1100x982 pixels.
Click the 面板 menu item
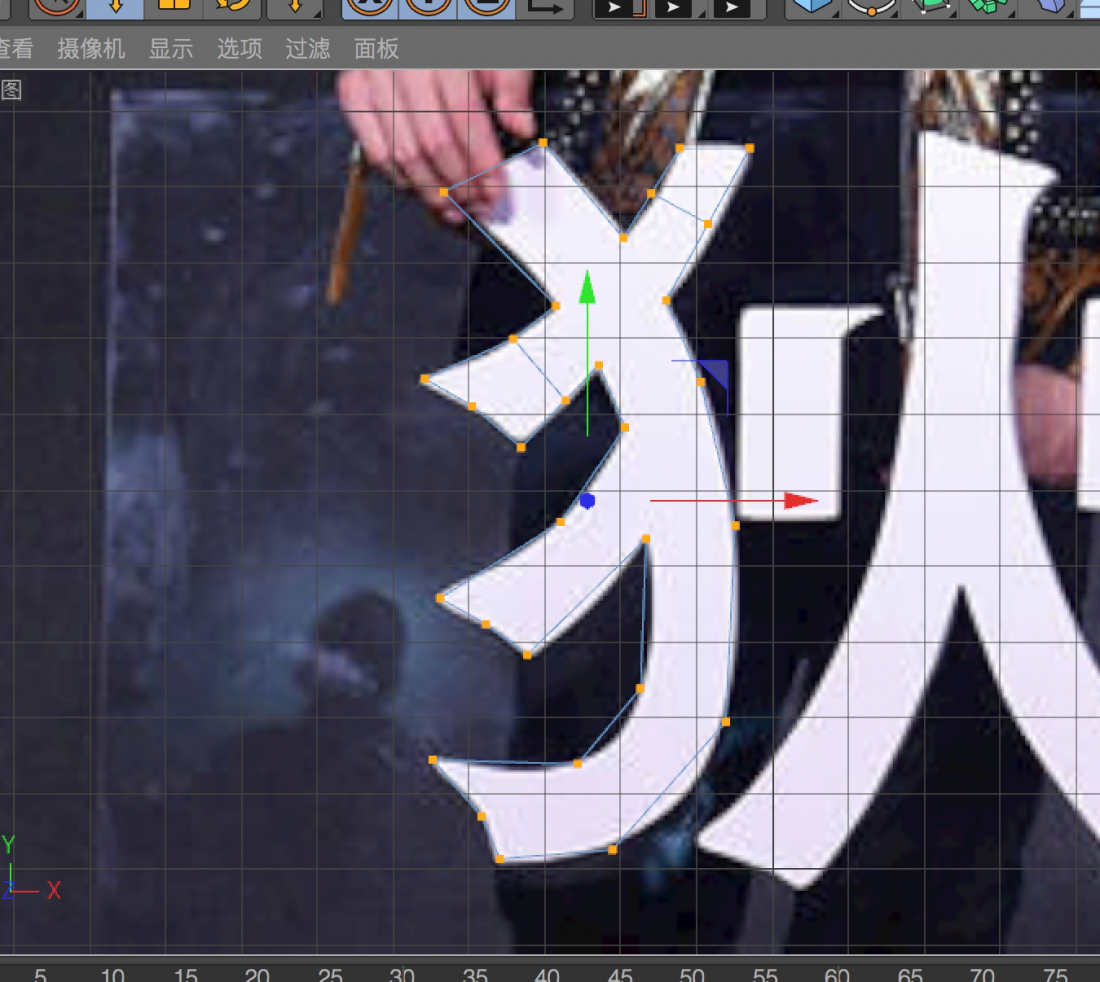point(377,49)
